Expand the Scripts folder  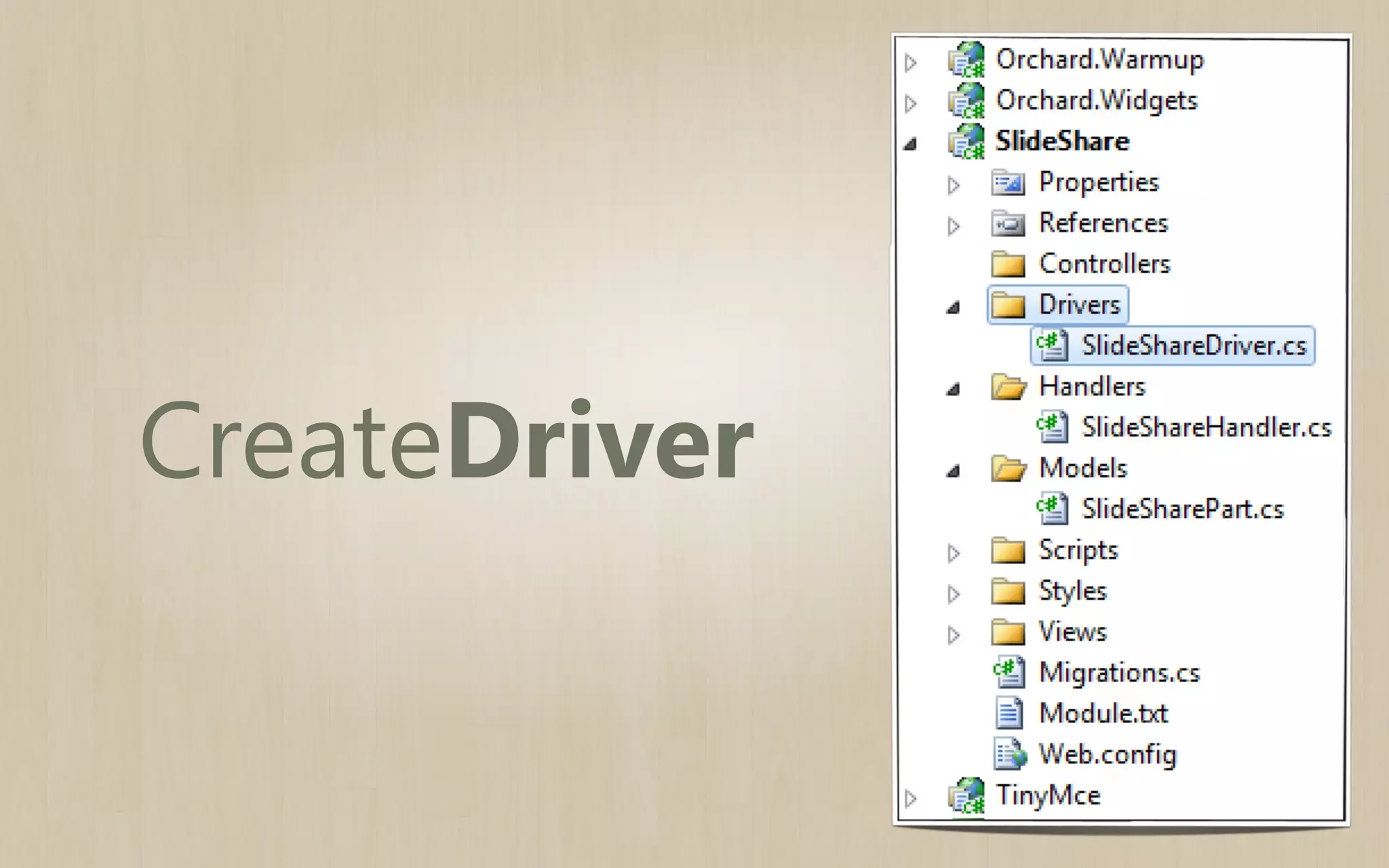point(954,553)
